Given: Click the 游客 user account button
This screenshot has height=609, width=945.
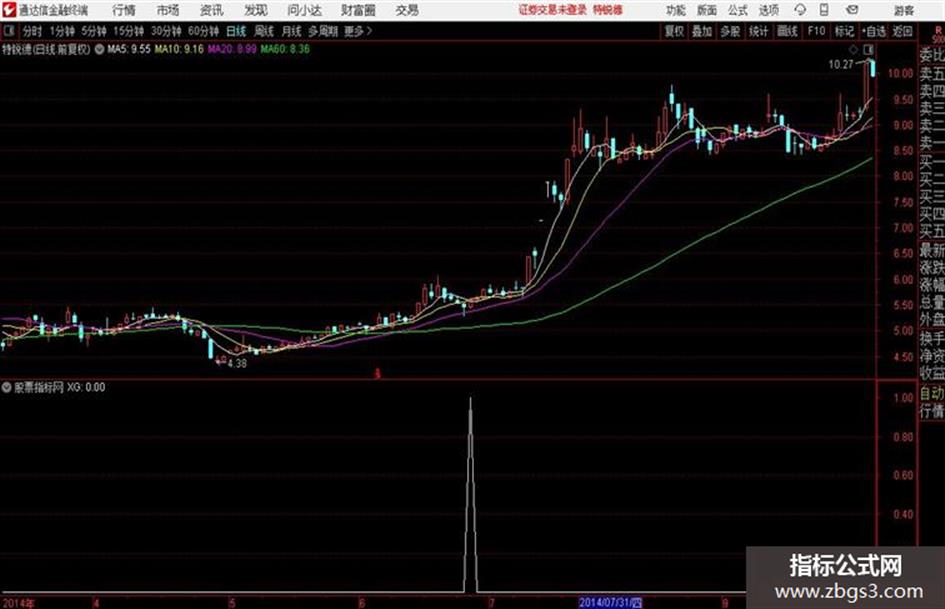Looking at the screenshot, I should [903, 10].
